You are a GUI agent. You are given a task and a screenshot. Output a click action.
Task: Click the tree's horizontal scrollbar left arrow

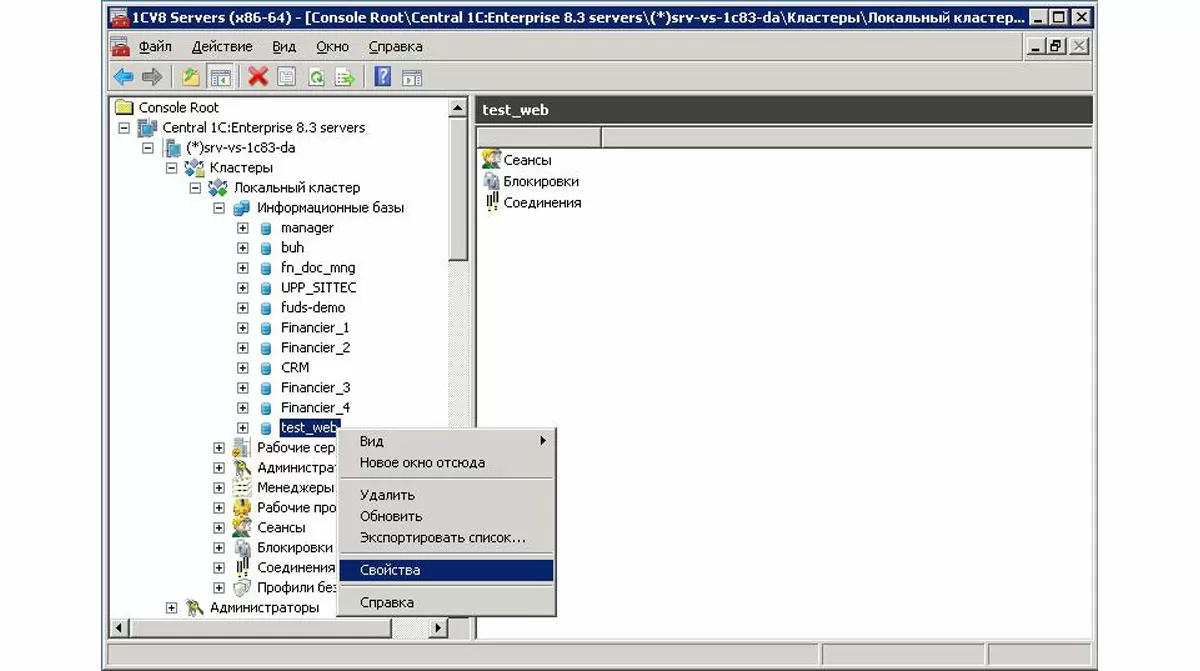click(x=119, y=628)
